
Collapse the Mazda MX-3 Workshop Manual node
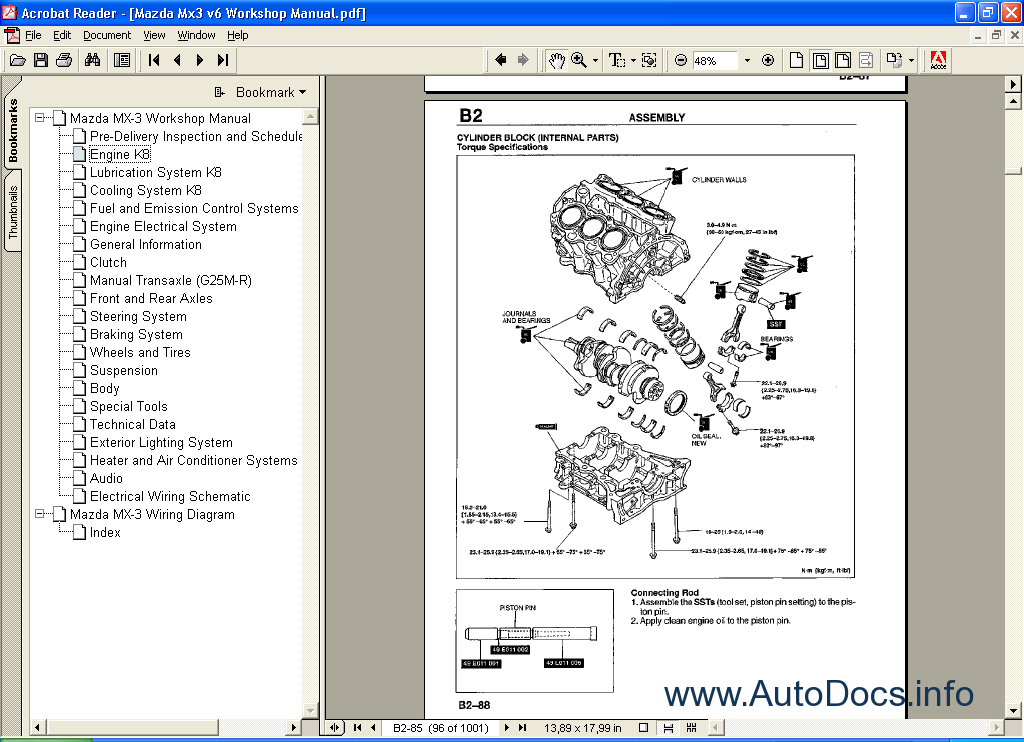(40, 118)
